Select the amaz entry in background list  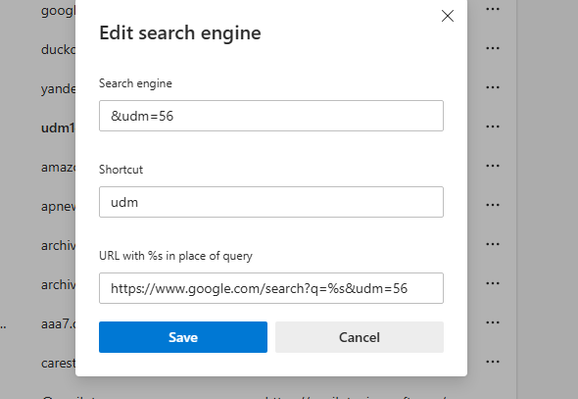pyautogui.click(x=58, y=167)
